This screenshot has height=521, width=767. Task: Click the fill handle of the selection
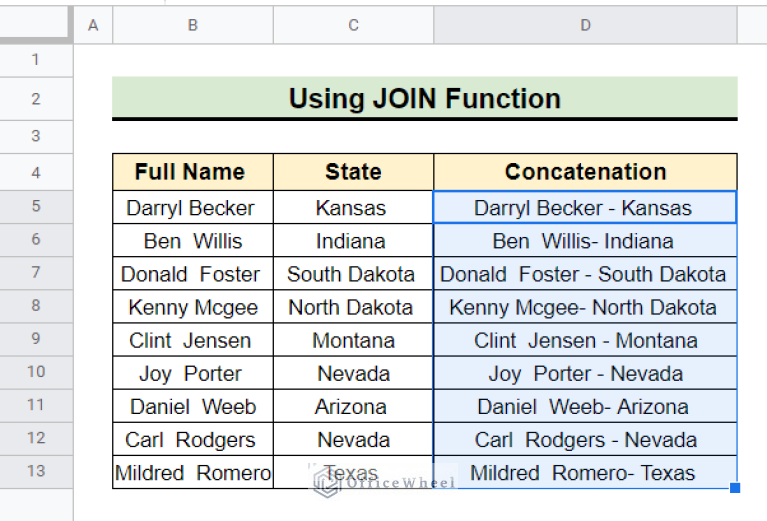(736, 488)
